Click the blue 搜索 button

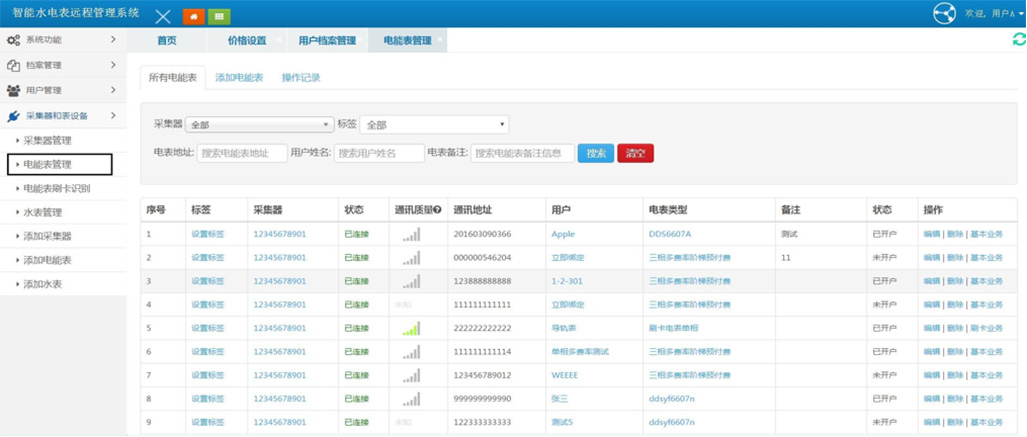[x=596, y=153]
